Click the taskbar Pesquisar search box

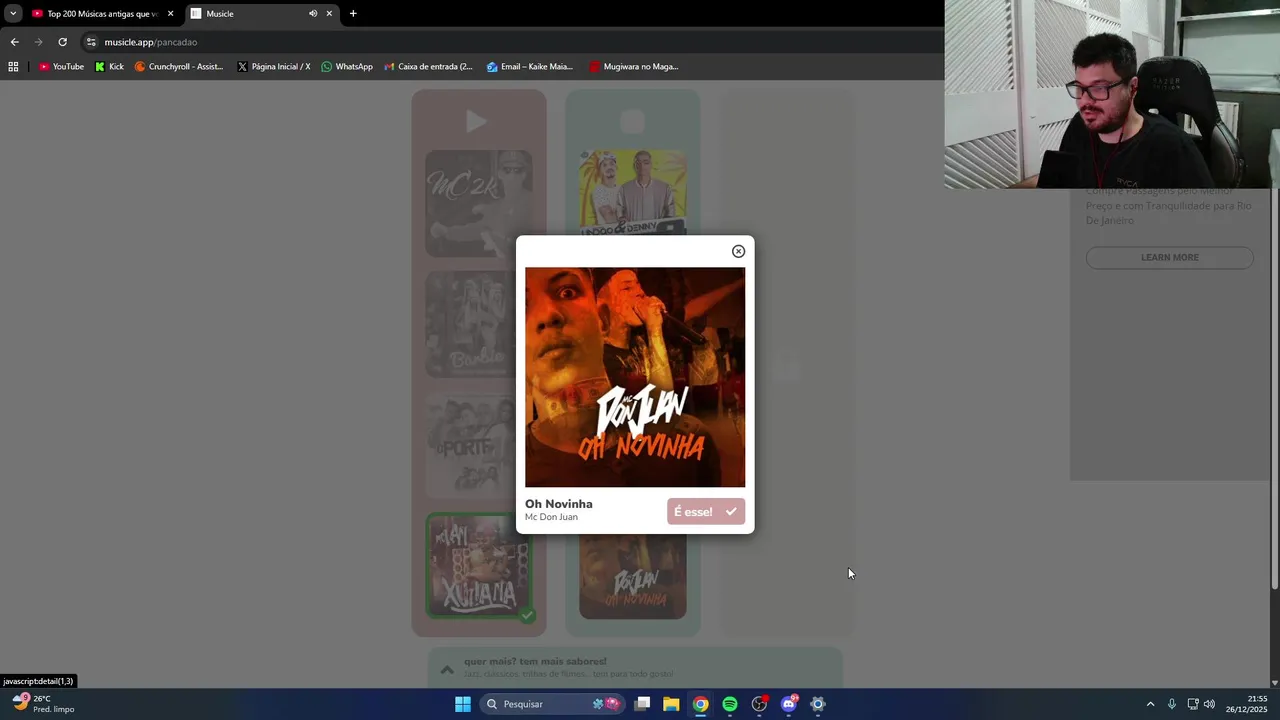tap(551, 704)
